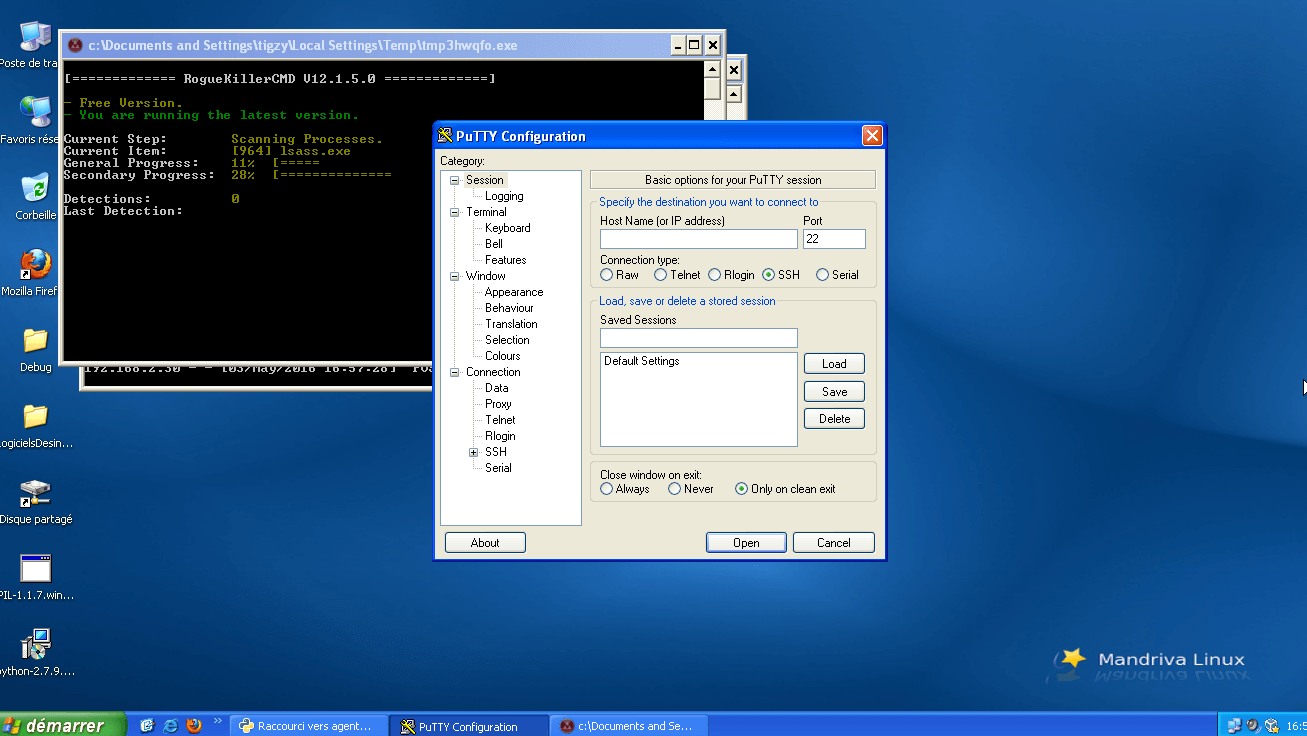Collapse the Terminal category node
The image size is (1307, 736).
point(455,212)
